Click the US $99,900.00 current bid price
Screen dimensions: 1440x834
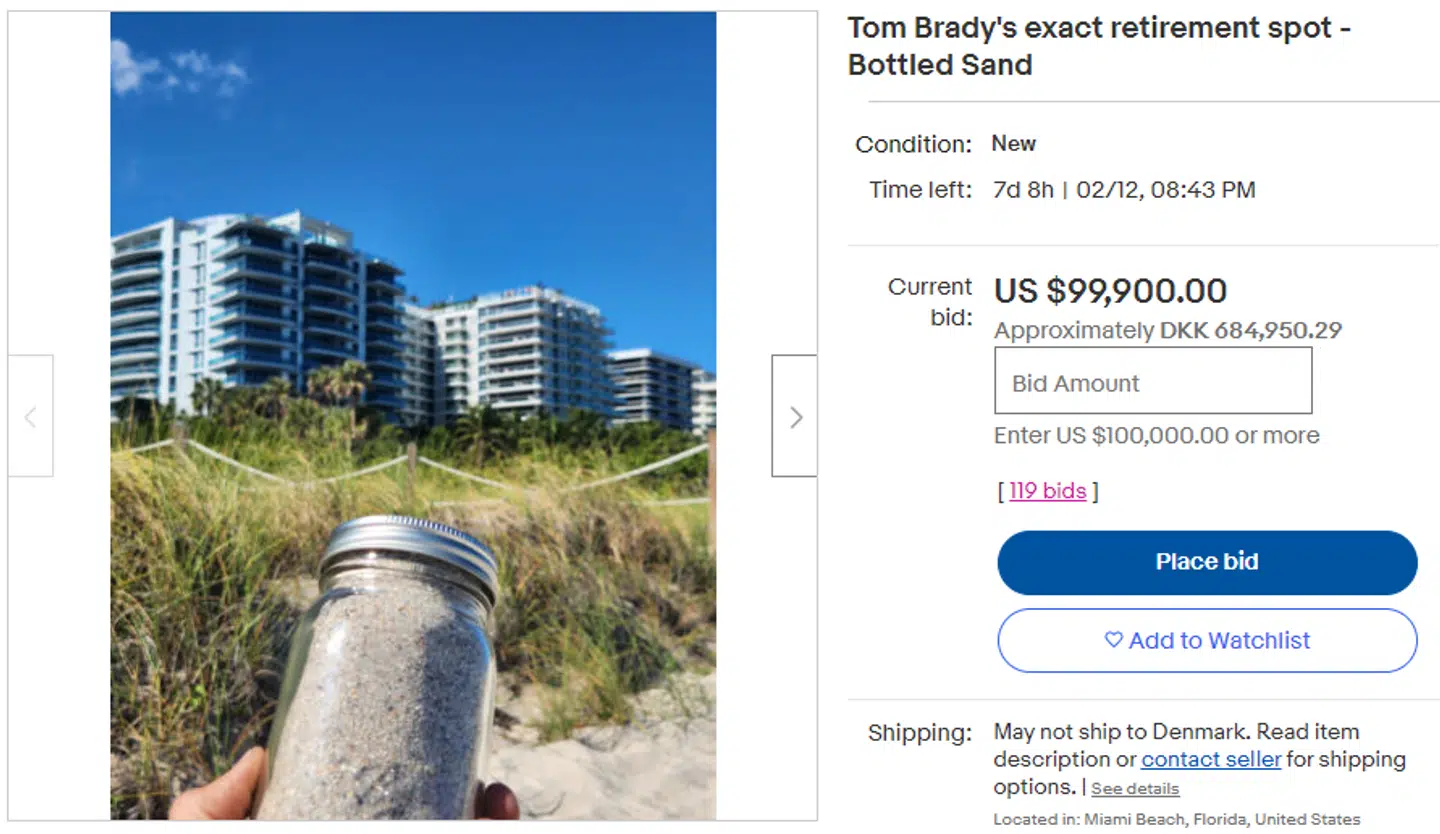click(x=1110, y=291)
